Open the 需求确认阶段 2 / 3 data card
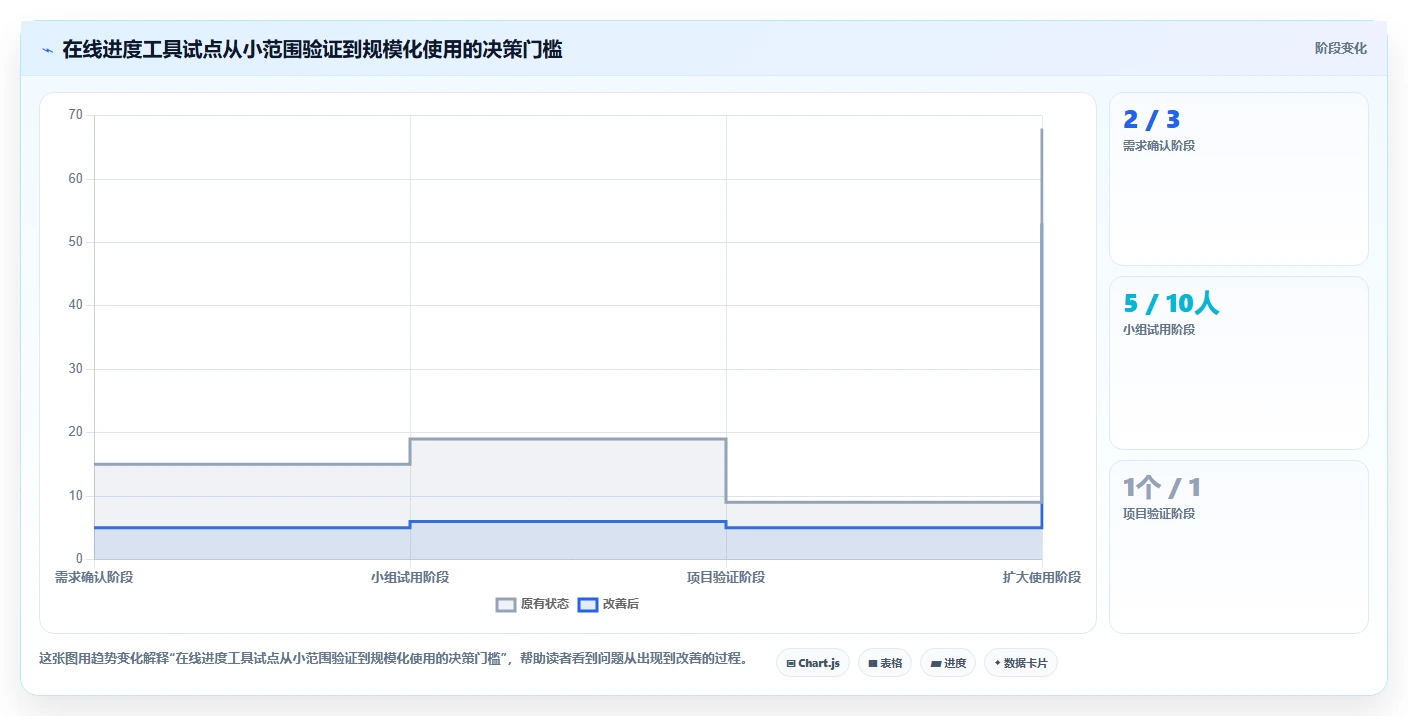The width and height of the screenshot is (1408, 716). [1238, 179]
